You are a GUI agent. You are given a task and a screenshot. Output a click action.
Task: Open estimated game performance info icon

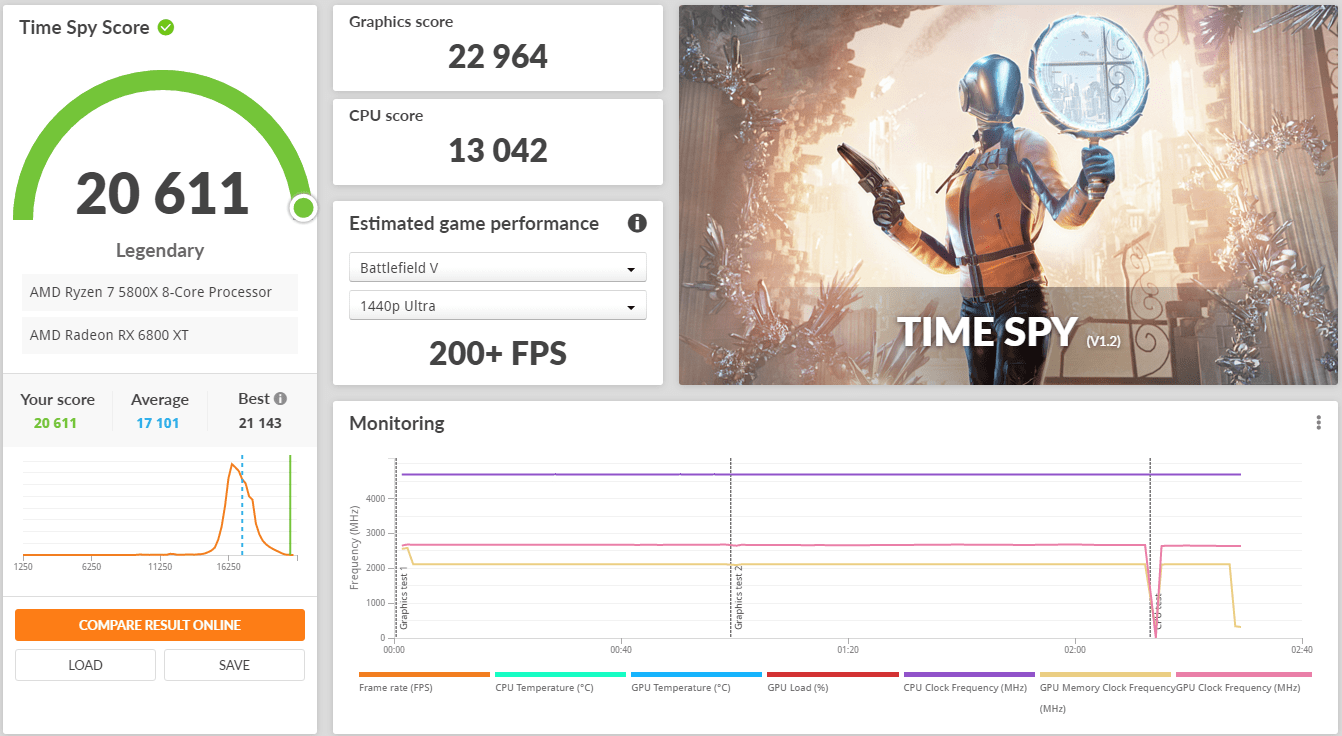pos(637,223)
